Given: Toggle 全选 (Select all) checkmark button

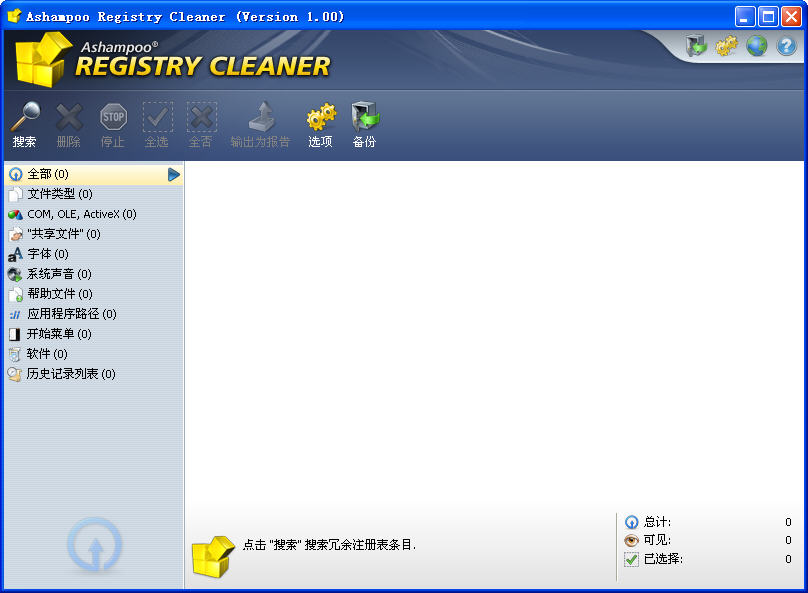Looking at the screenshot, I should click(157, 118).
